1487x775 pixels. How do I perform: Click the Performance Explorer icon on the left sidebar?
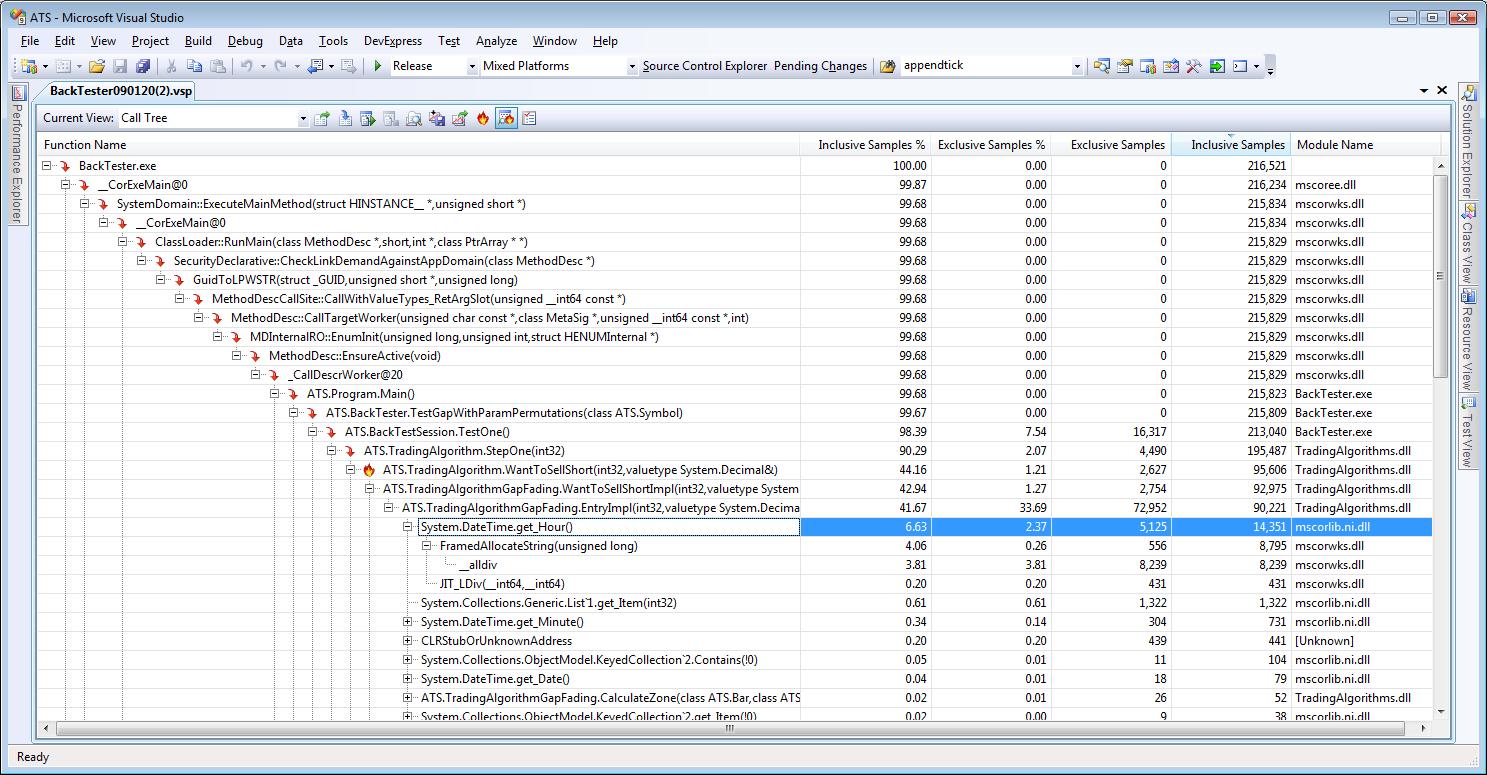tap(18, 94)
